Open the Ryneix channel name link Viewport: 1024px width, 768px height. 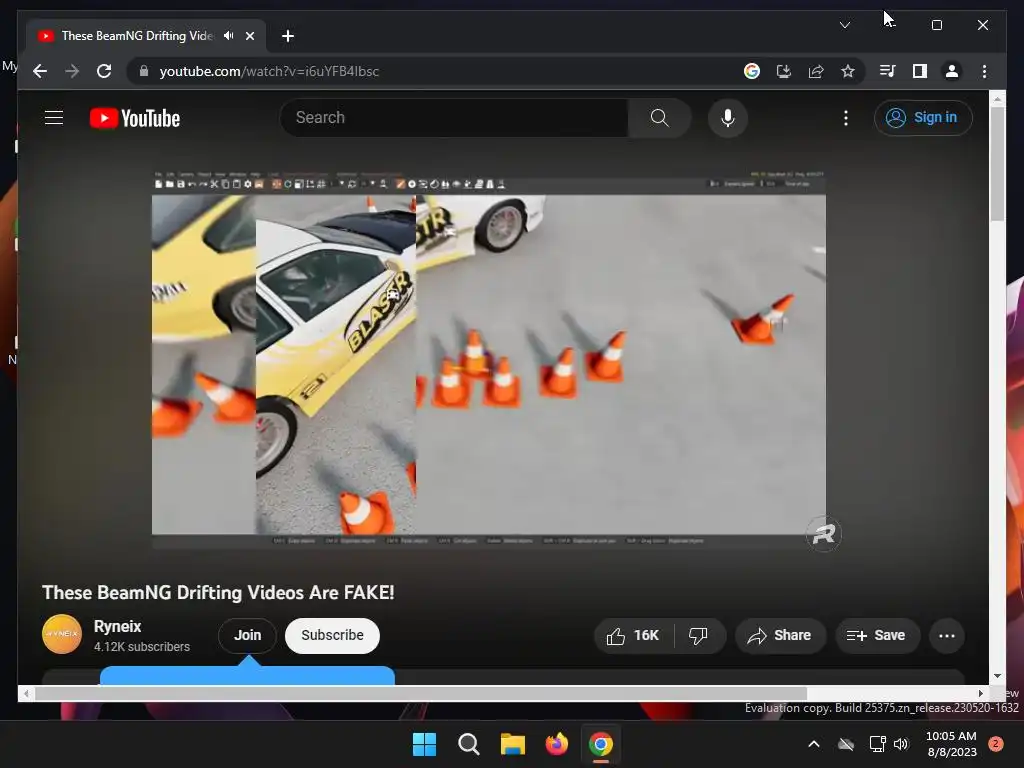118,626
